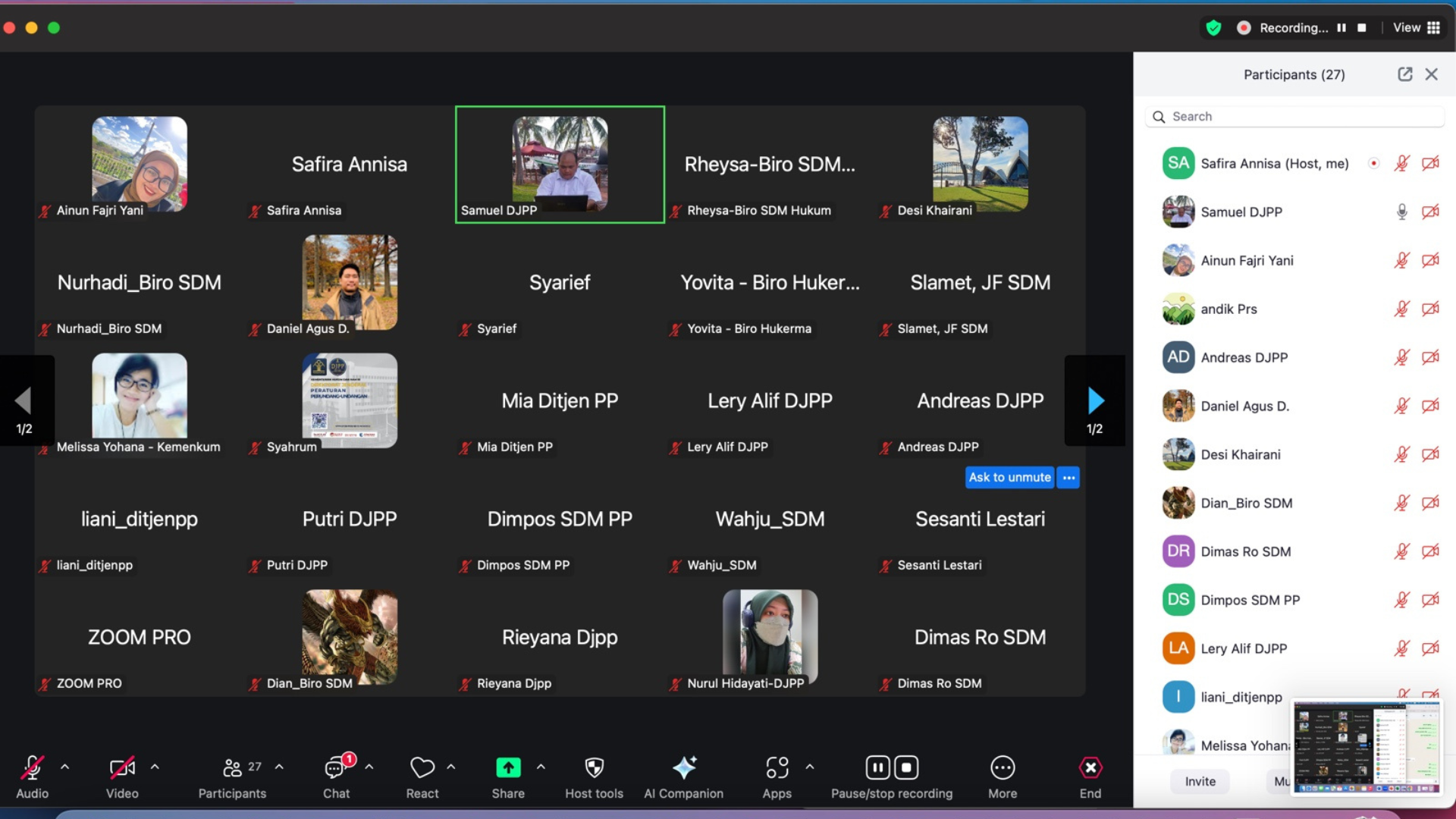1456x819 pixels.
Task: Click the participants Search field
Action: pyautogui.click(x=1294, y=117)
